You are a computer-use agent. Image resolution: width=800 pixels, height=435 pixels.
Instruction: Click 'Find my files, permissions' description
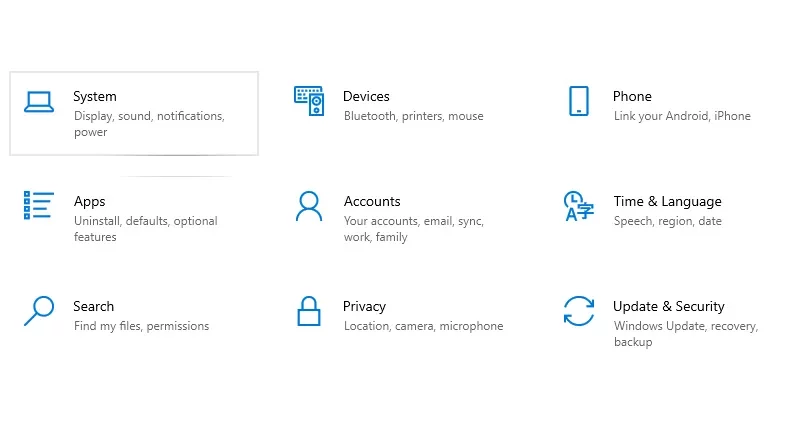pyautogui.click(x=141, y=326)
